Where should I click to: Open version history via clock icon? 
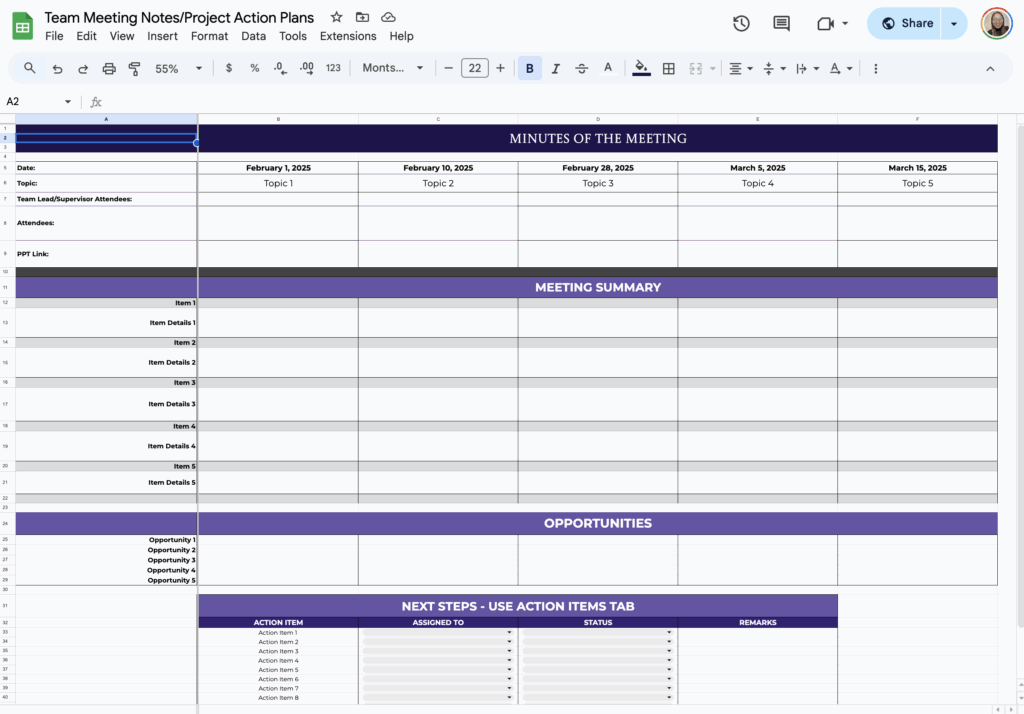tap(740, 23)
